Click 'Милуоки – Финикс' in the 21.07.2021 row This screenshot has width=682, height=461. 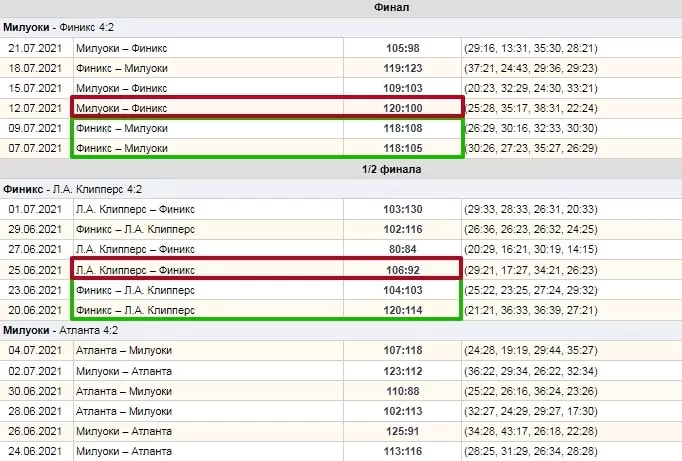(121, 48)
